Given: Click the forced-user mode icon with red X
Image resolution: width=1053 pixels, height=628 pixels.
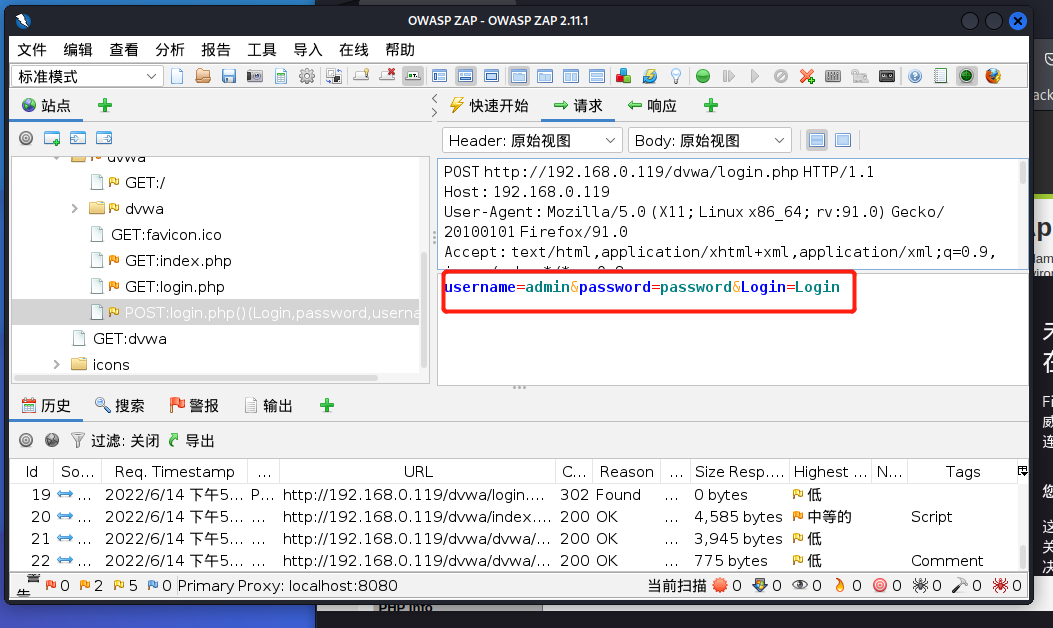Looking at the screenshot, I should tap(387, 77).
